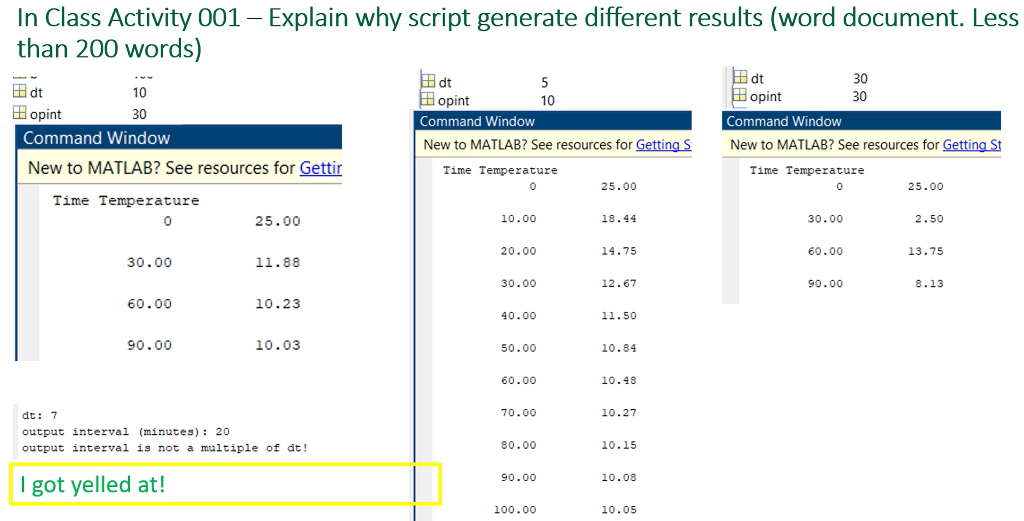Click the time value 40.00

click(x=519, y=315)
